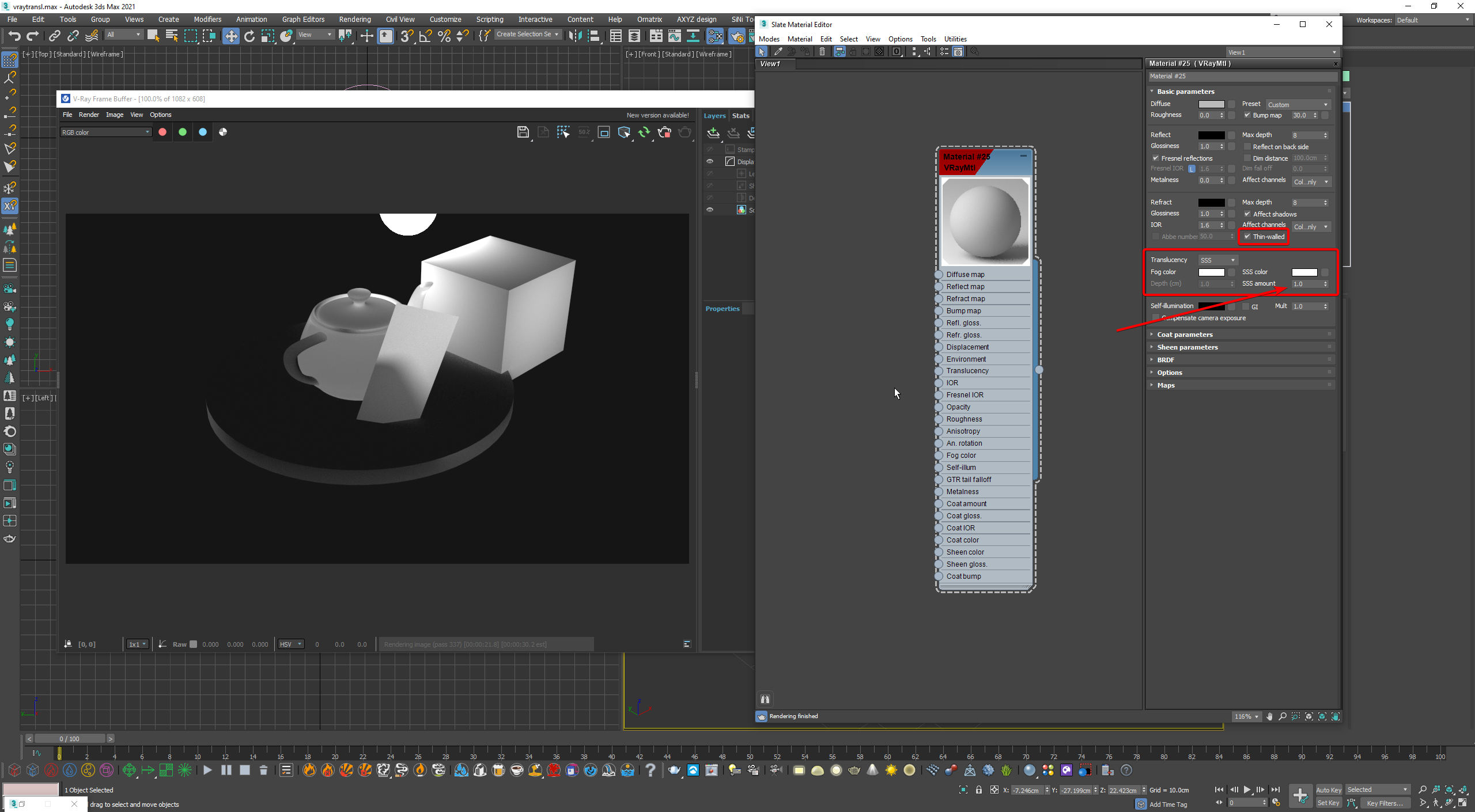Open the Options menu in Frame Buffer
Viewport: 1475px width, 812px height.
161,115
